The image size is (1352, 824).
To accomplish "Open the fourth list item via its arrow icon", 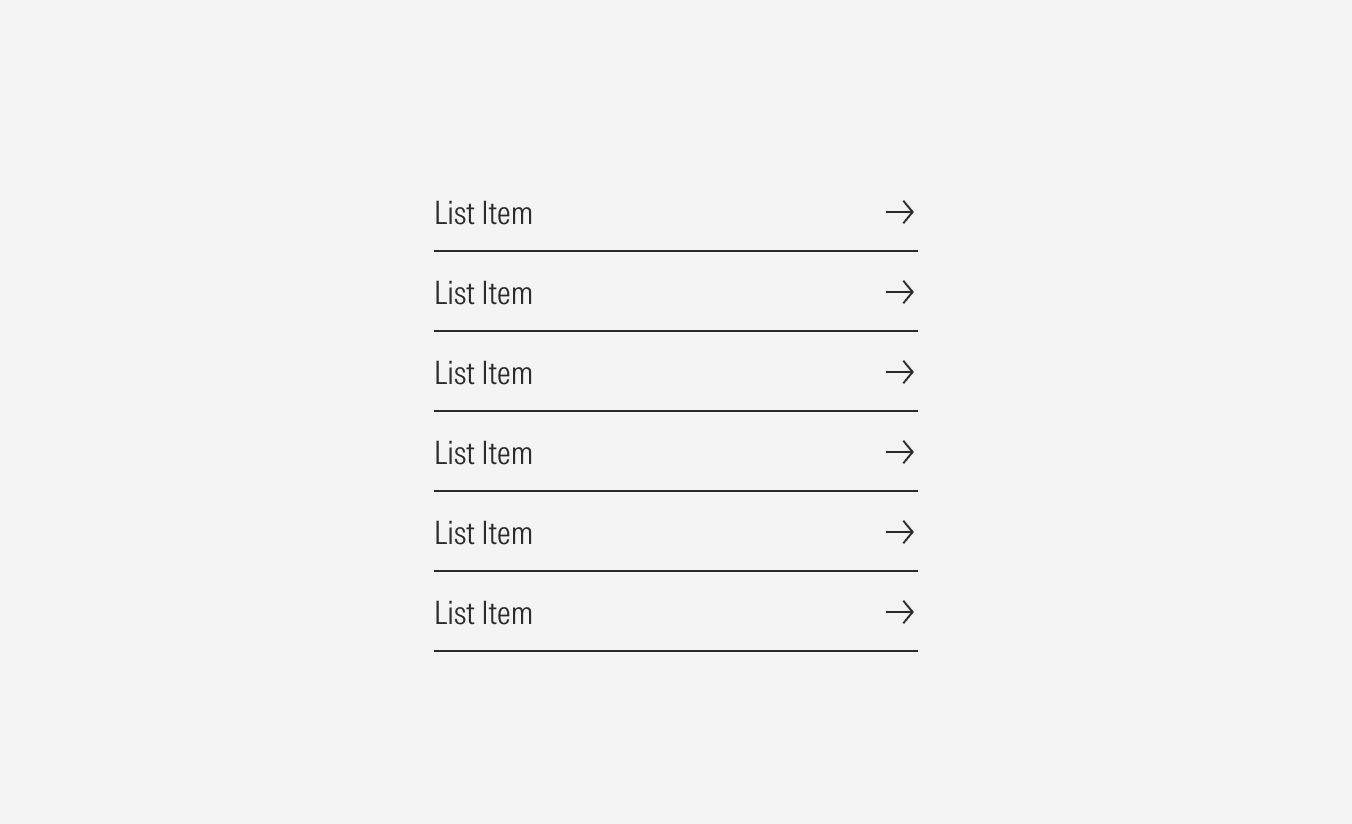I will pos(900,452).
